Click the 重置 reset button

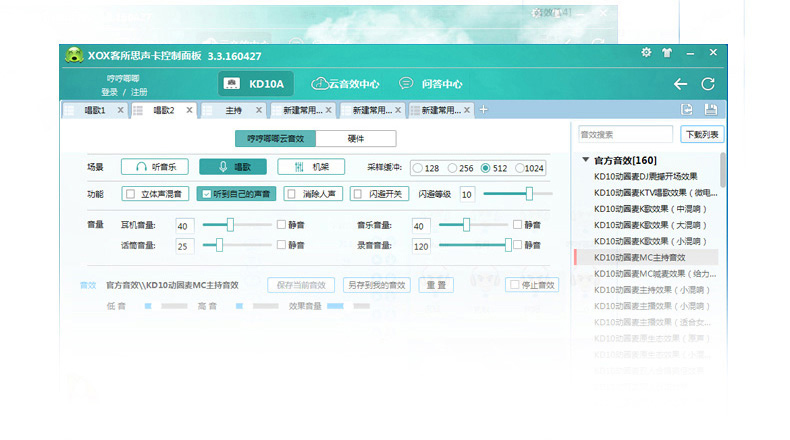436,285
